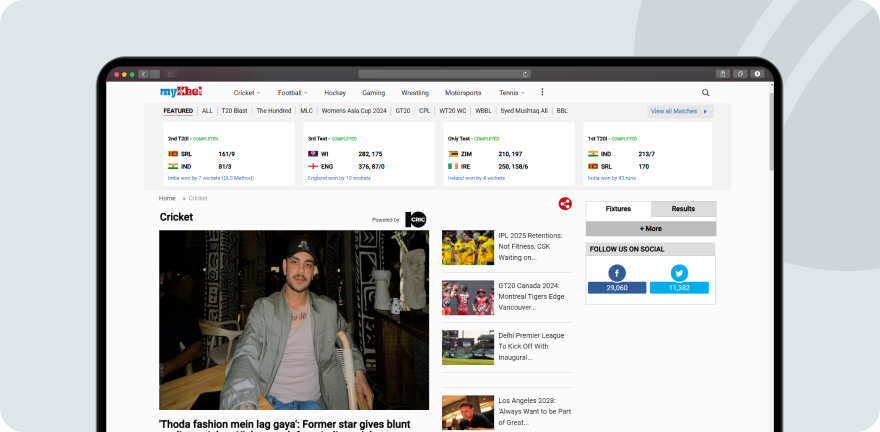Click the browser downloads icon

tap(757, 74)
